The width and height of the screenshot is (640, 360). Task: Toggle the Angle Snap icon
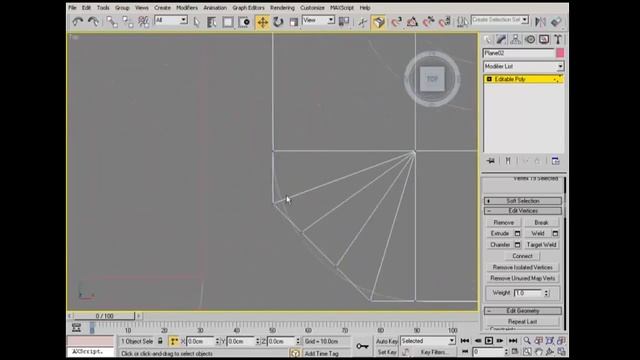[412, 22]
